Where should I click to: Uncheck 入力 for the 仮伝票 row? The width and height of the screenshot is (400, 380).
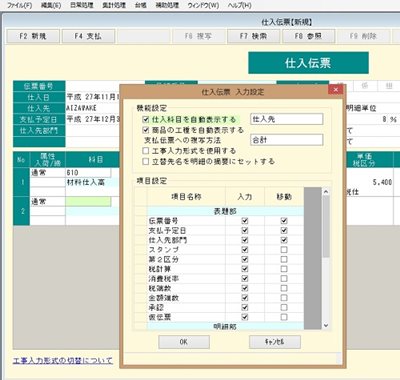(x=245, y=317)
